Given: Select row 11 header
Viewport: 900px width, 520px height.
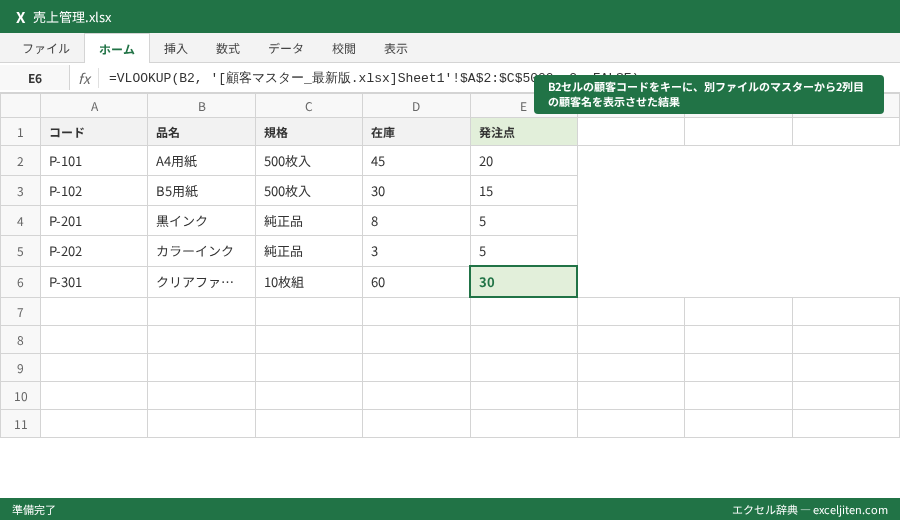Looking at the screenshot, I should point(20,424).
